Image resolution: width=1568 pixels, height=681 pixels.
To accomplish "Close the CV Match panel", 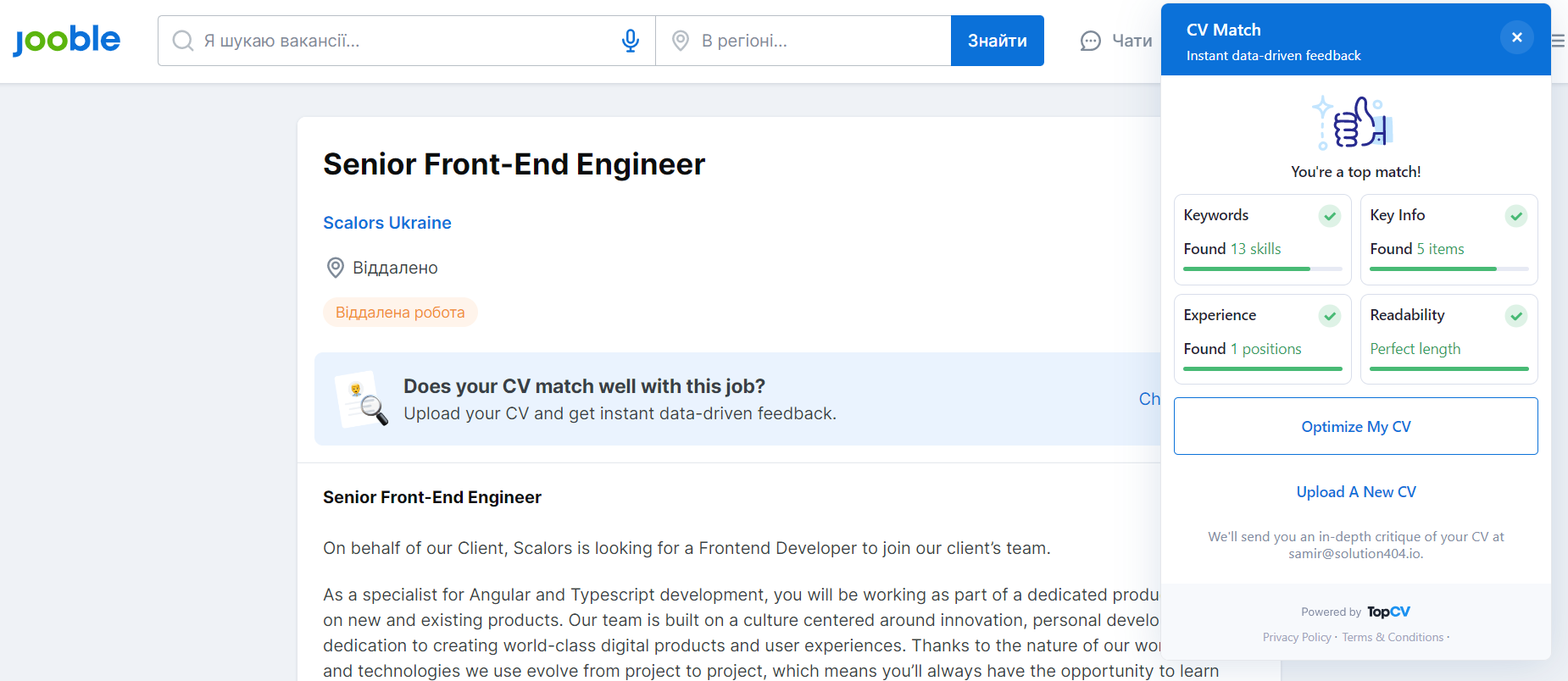I will tap(1516, 37).
